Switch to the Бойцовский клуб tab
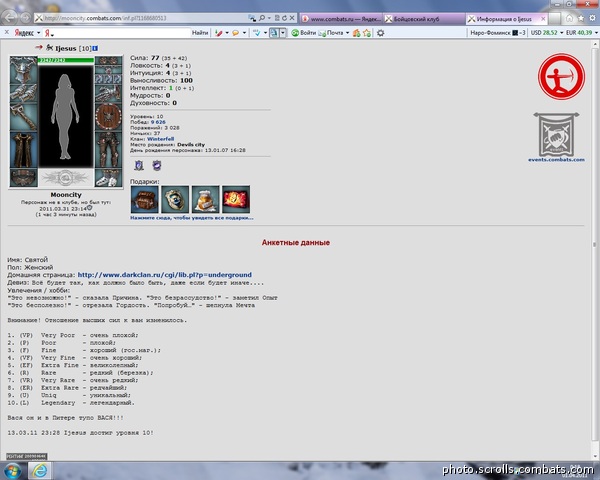This screenshot has width=600, height=480. coord(424,19)
